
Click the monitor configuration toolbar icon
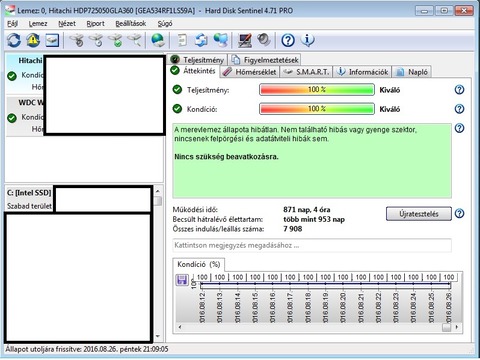[245, 40]
